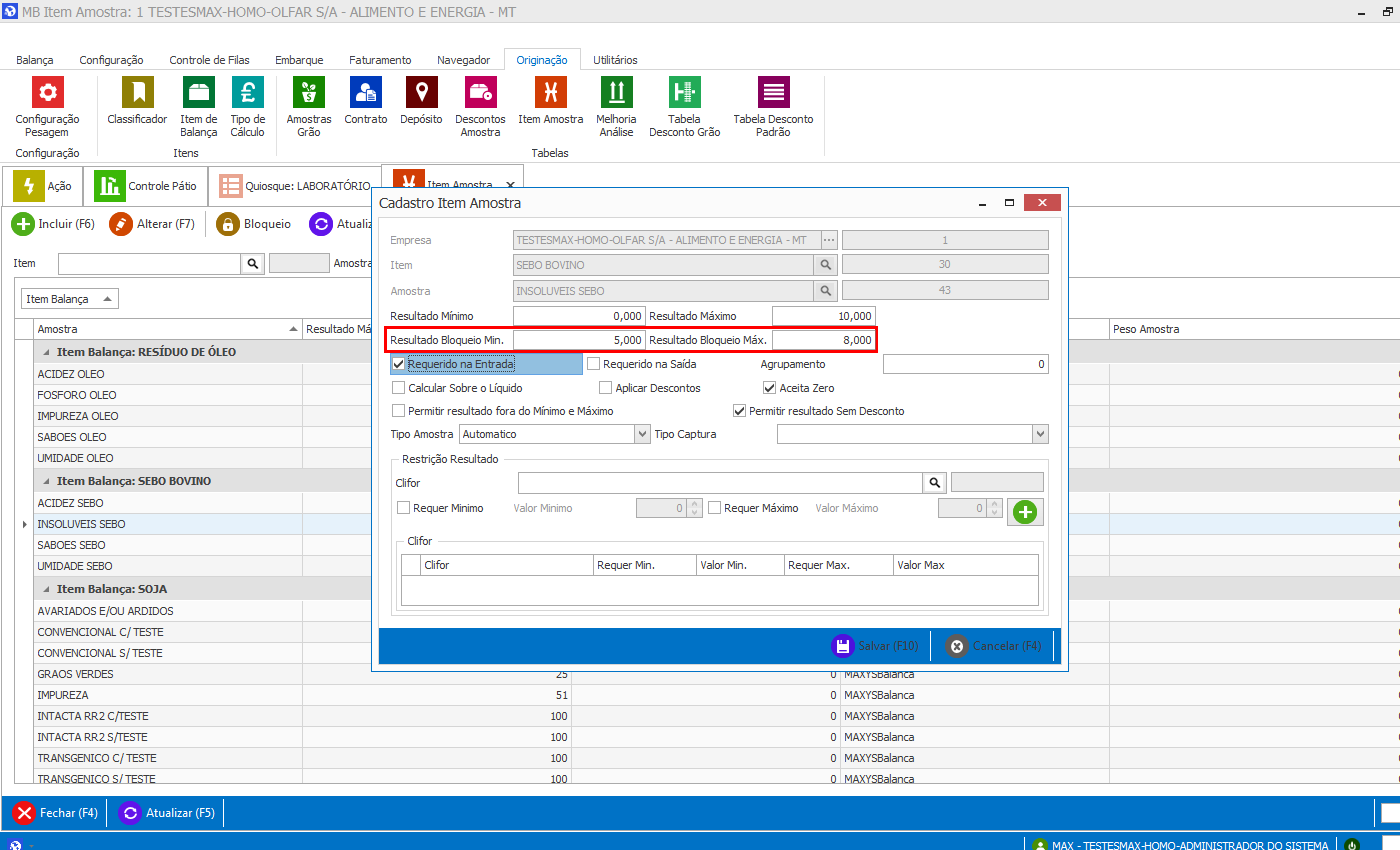This screenshot has height=850, width=1400.
Task: Open the Tipo Captura dropdown
Action: point(1041,434)
